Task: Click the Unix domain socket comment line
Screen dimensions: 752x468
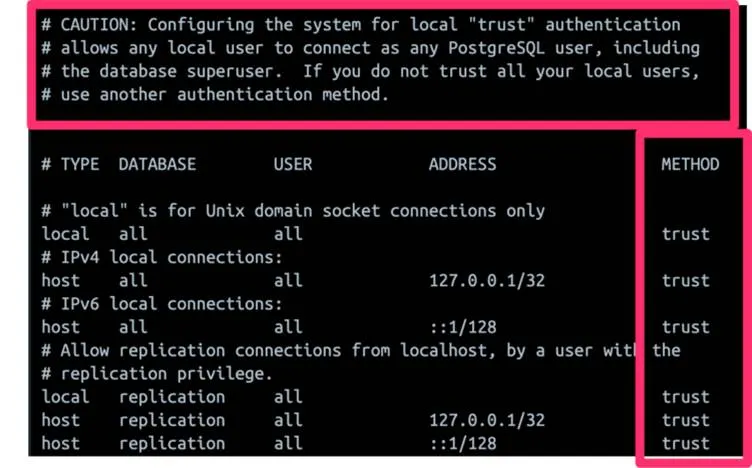Action: pyautogui.click(x=293, y=211)
